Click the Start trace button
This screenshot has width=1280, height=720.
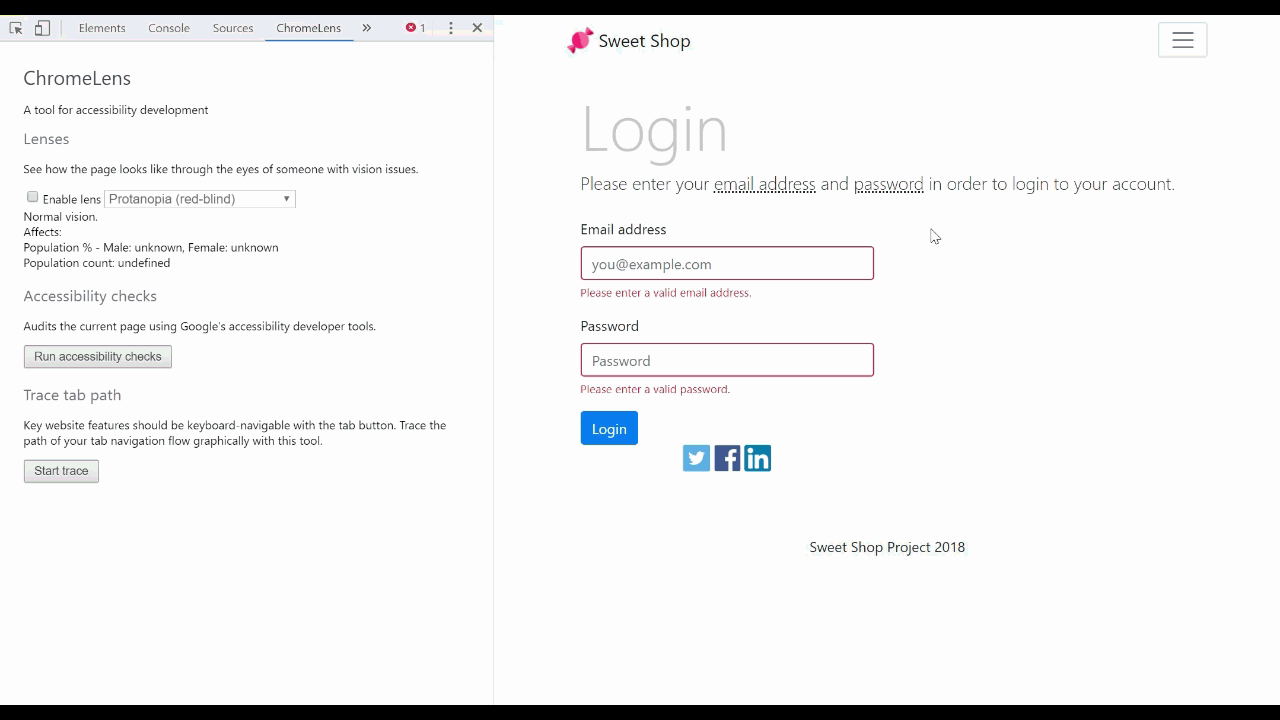[61, 471]
